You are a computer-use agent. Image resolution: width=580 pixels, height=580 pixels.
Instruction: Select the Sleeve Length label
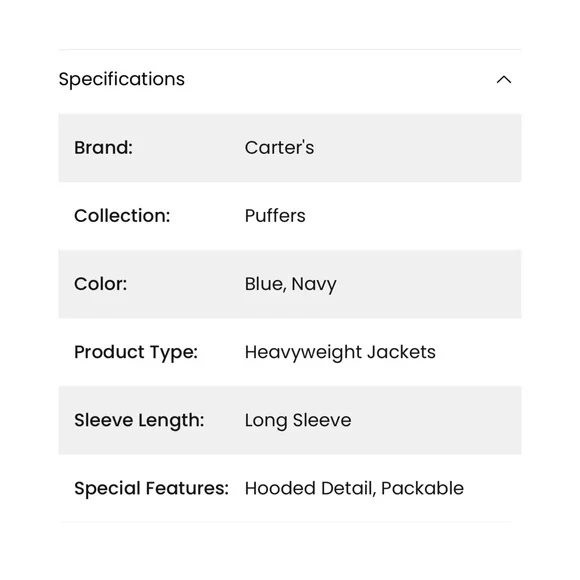click(x=139, y=421)
